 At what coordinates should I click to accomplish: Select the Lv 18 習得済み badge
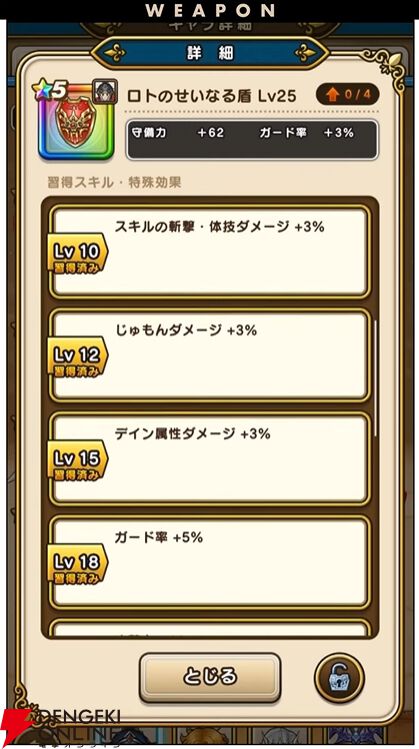click(77, 565)
